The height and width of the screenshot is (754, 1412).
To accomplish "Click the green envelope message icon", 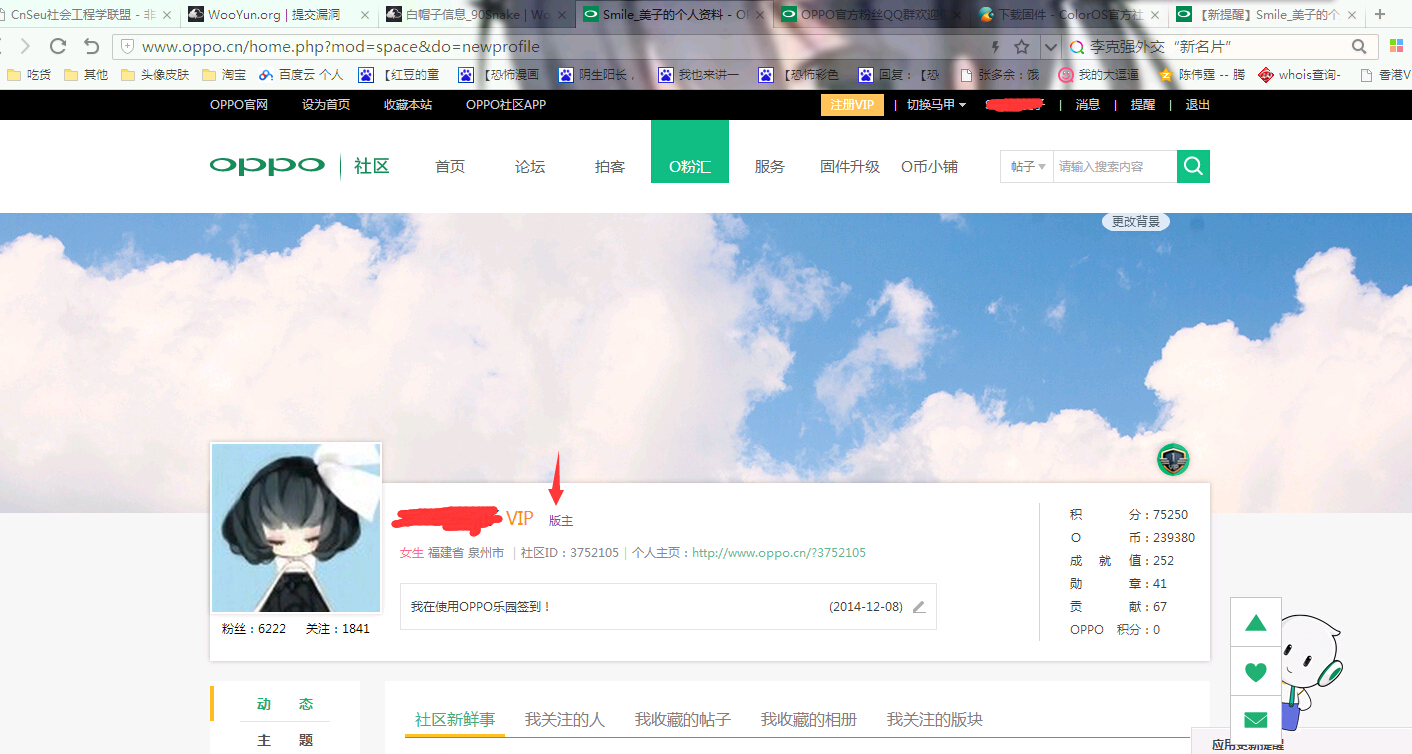I will (1256, 720).
